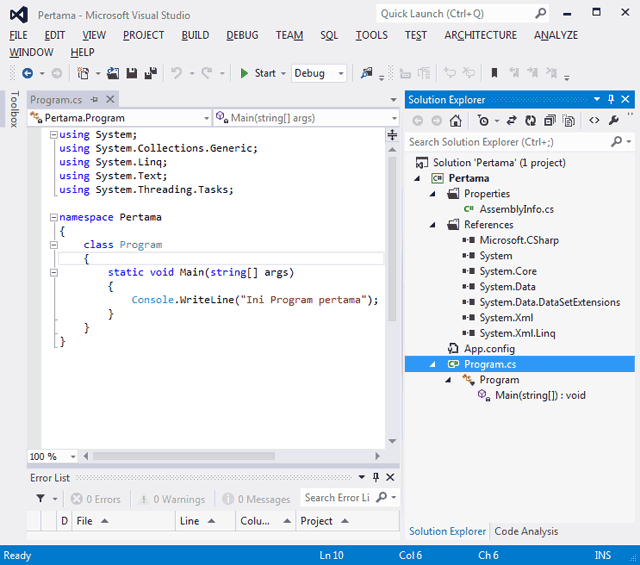This screenshot has width=640, height=565.
Task: Click Pending Changes Filter clock icon
Action: point(483,120)
